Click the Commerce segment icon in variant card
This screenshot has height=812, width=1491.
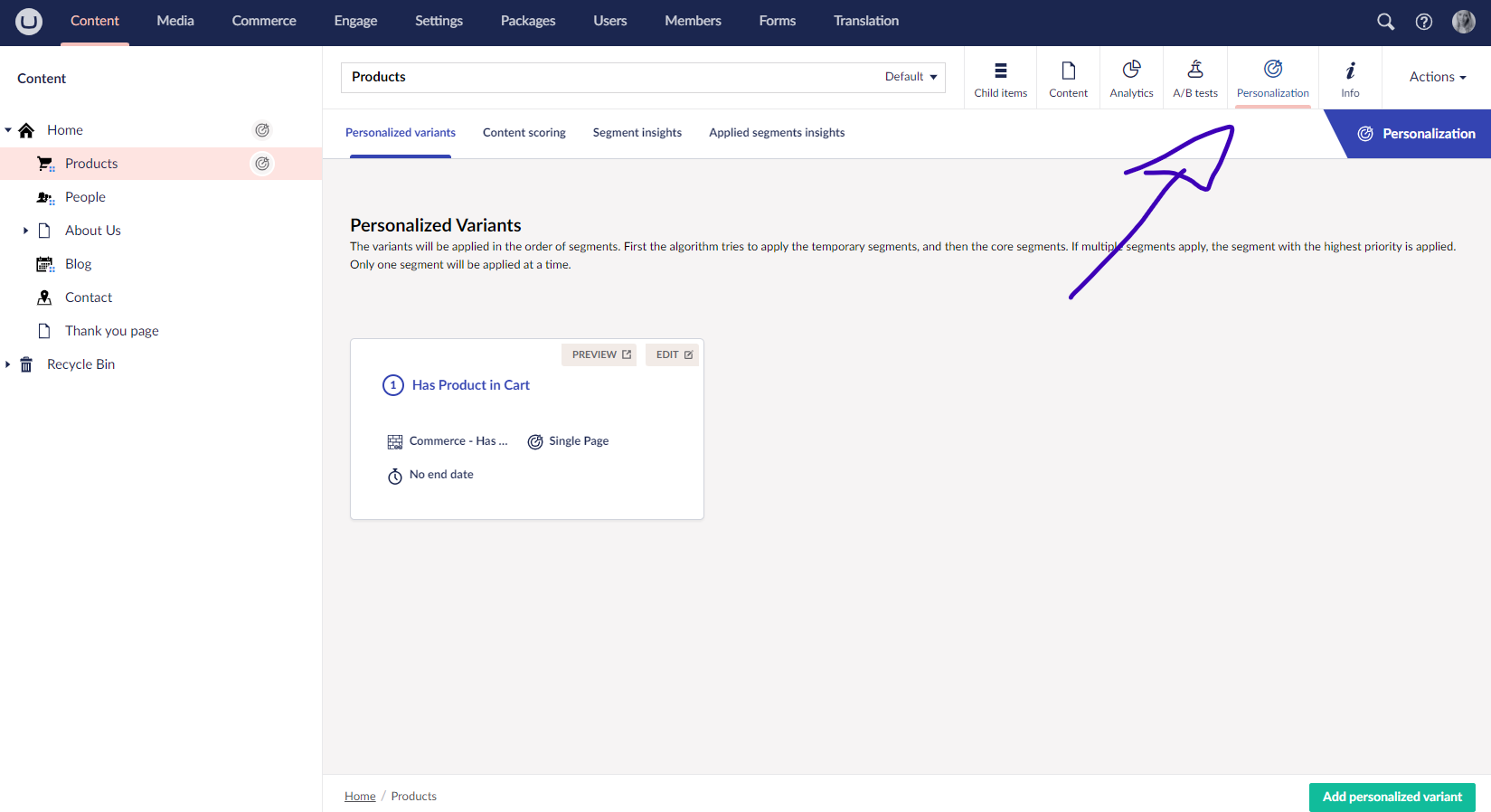(x=395, y=442)
